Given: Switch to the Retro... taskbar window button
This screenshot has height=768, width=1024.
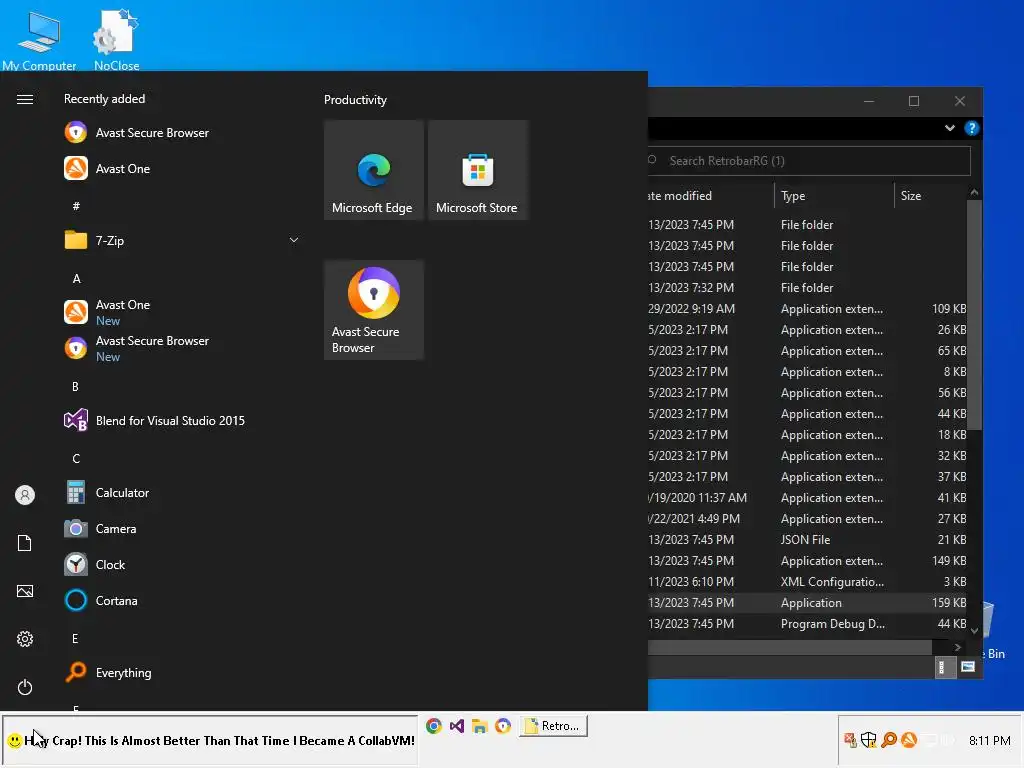Looking at the screenshot, I should [x=553, y=726].
